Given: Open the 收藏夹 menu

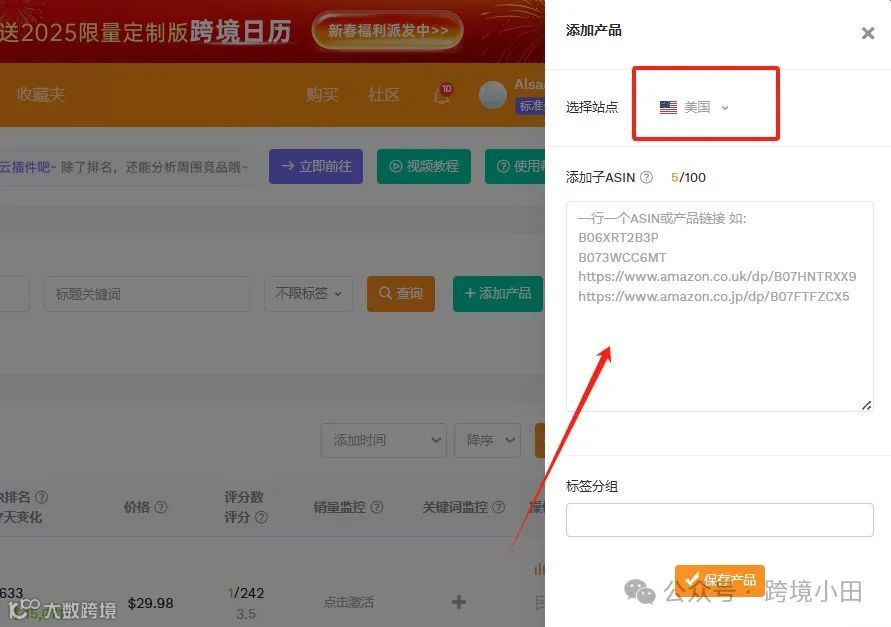Looking at the screenshot, I should (40, 94).
